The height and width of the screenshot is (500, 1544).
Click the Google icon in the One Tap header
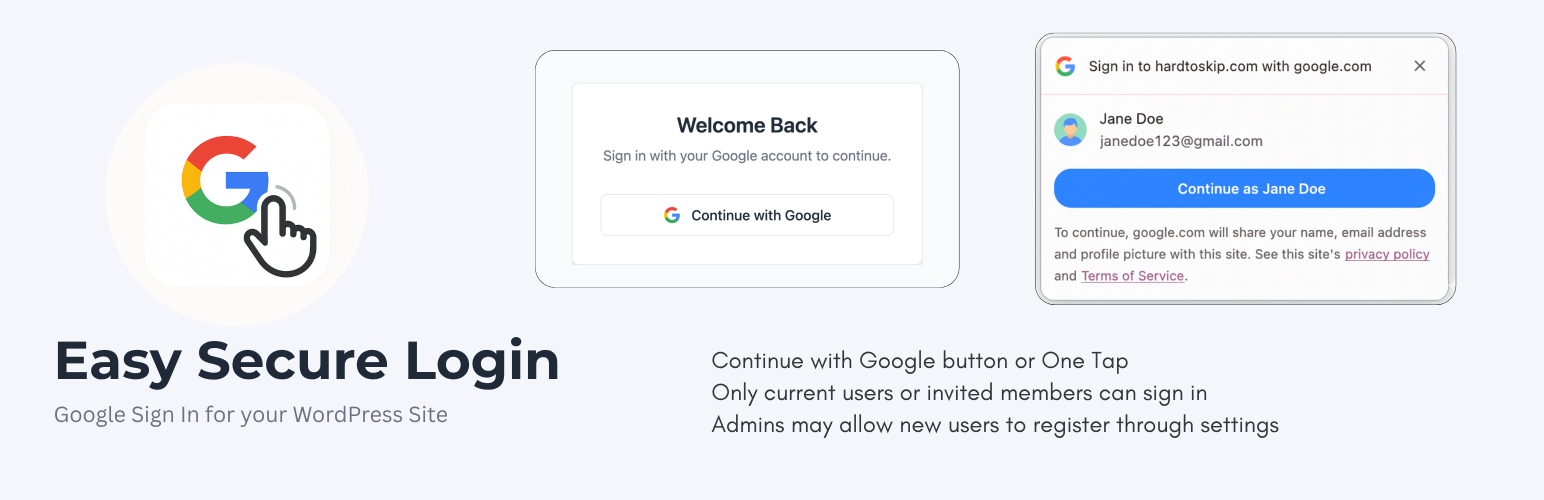1065,66
